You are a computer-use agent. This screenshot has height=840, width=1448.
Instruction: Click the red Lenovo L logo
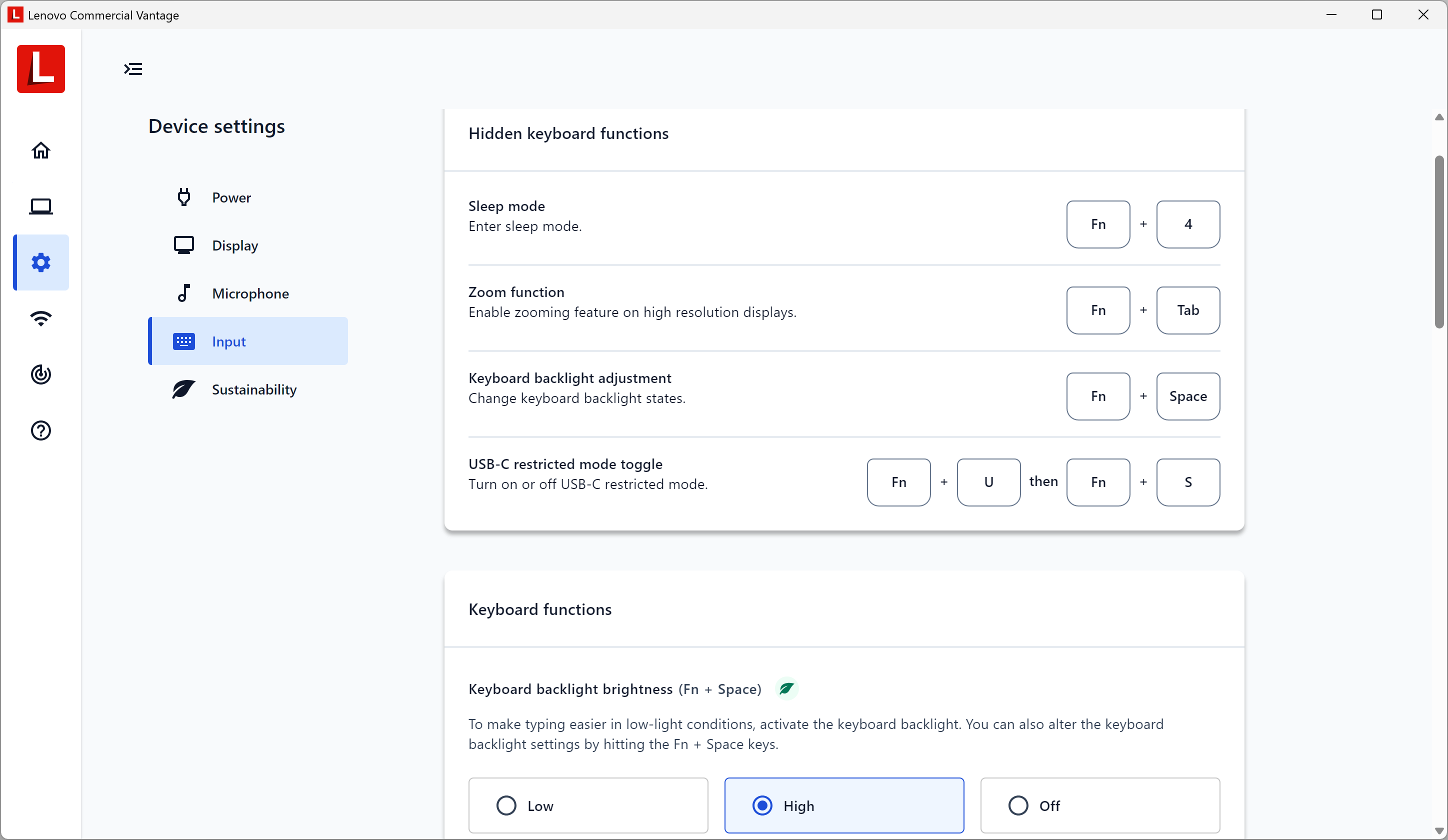point(41,69)
